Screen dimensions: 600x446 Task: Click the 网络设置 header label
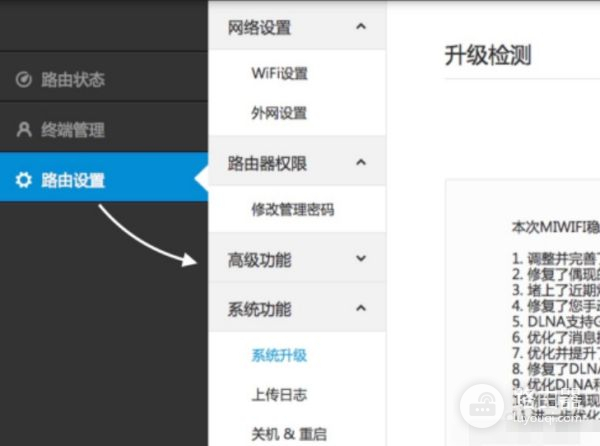pos(259,28)
